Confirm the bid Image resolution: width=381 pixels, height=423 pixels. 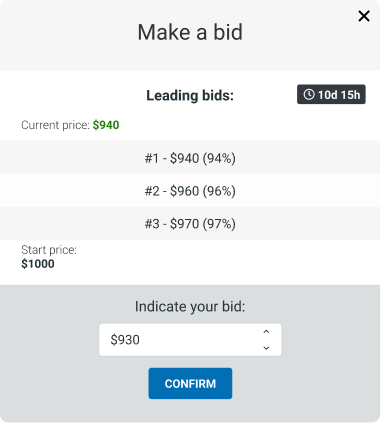(190, 383)
